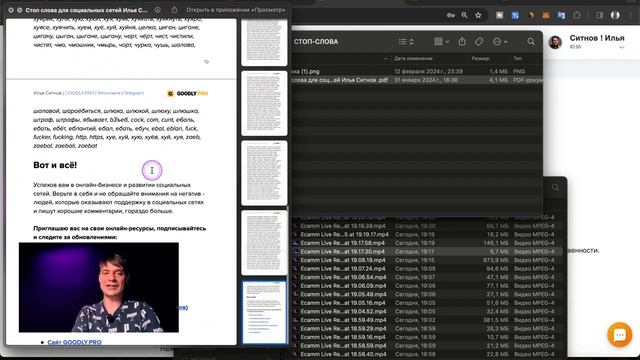The width and height of the screenshot is (640, 360).
Task: Click the blue grid extension icon in the browser toolbar
Action: pyautogui.click(x=515, y=16)
